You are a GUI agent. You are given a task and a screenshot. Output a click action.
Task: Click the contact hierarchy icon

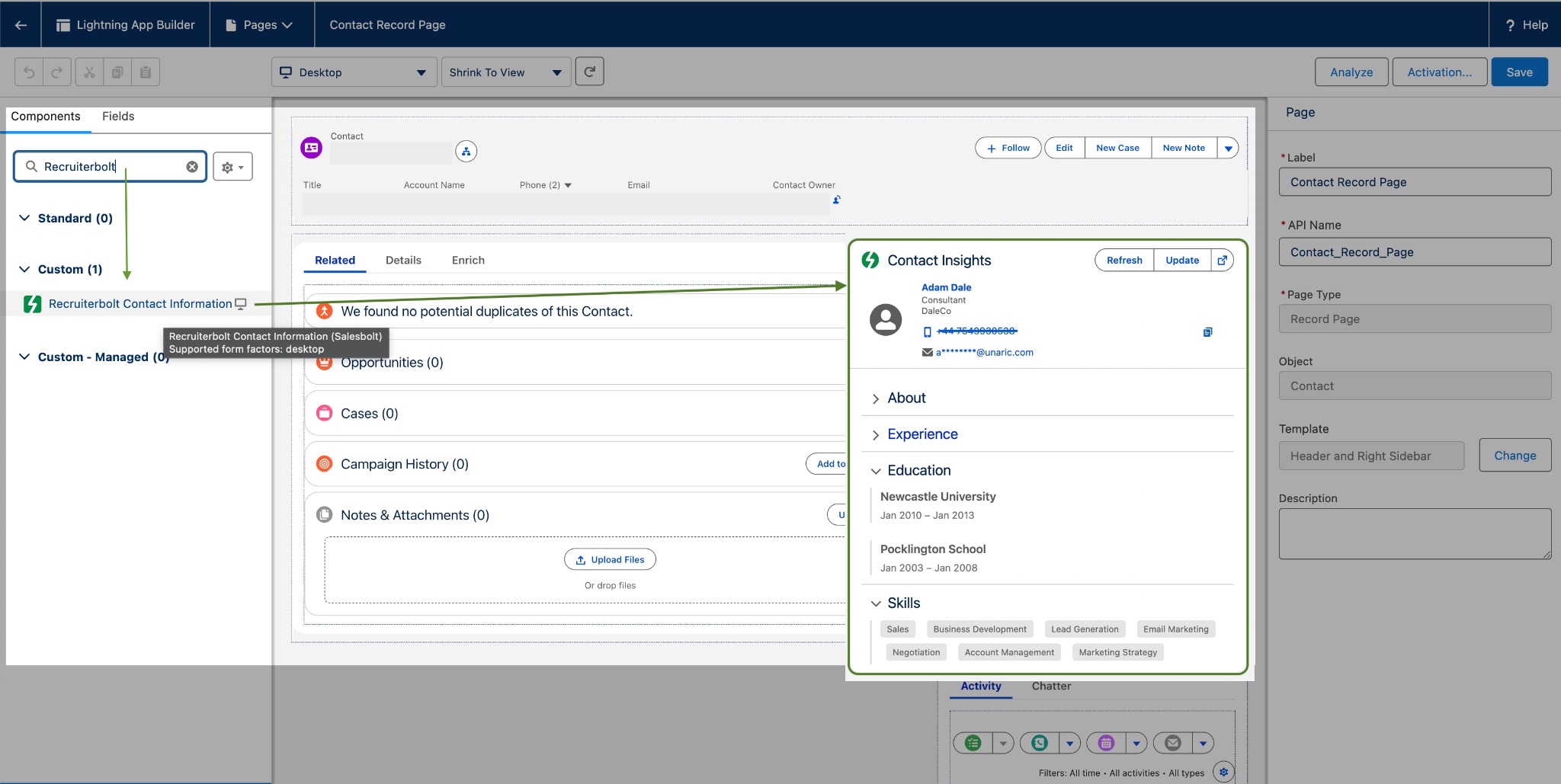(466, 152)
